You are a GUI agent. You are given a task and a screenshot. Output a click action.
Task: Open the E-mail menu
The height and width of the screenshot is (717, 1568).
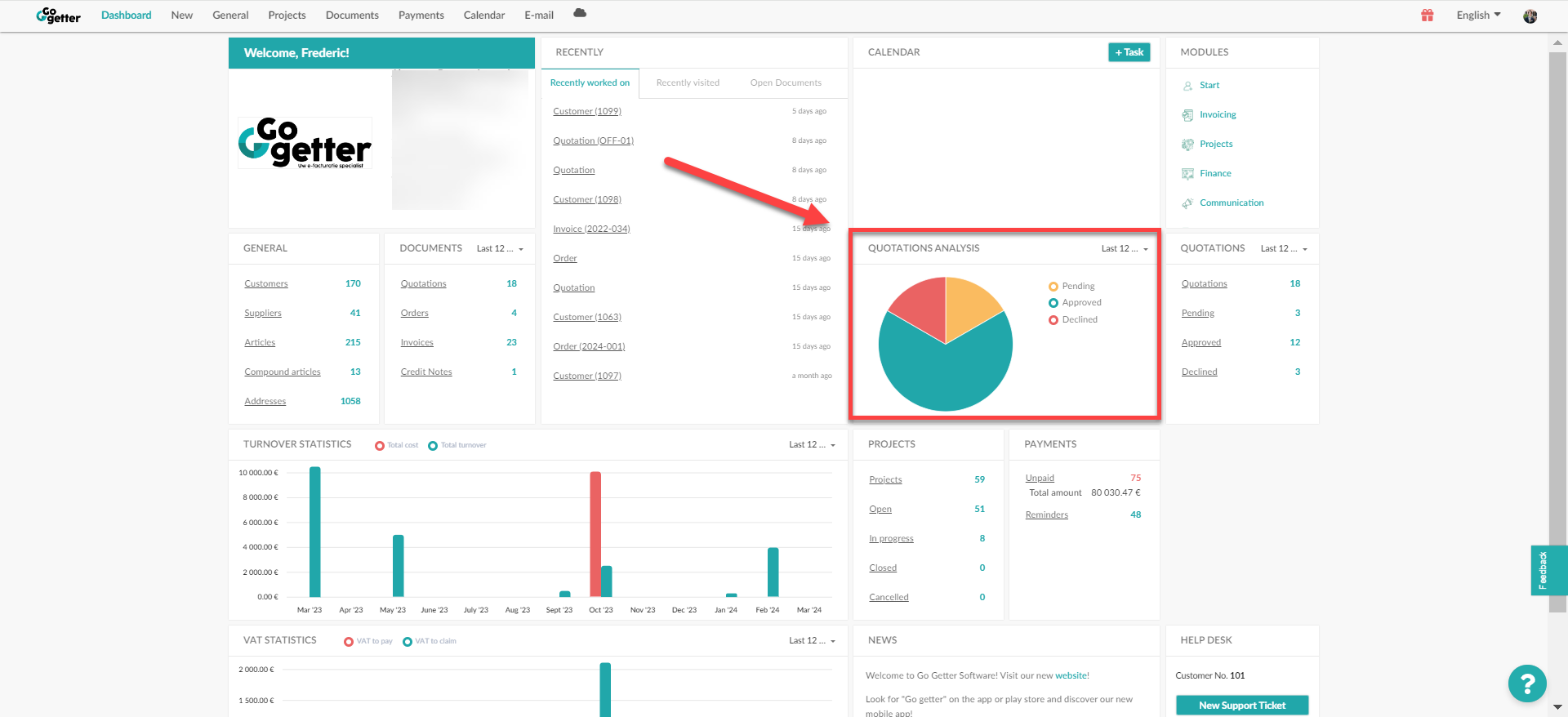point(539,16)
